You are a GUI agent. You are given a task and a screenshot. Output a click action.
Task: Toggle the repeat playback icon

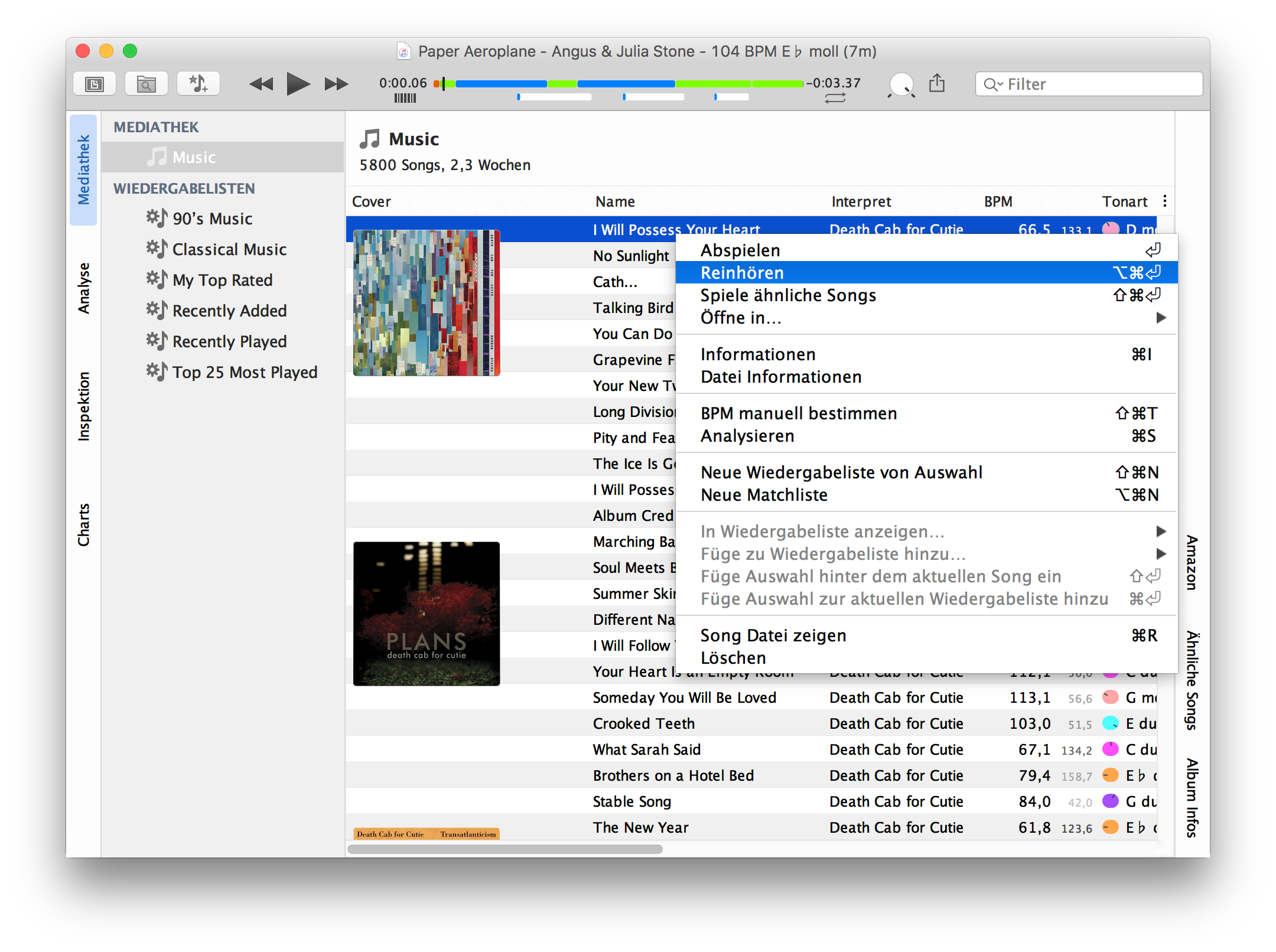tap(835, 99)
